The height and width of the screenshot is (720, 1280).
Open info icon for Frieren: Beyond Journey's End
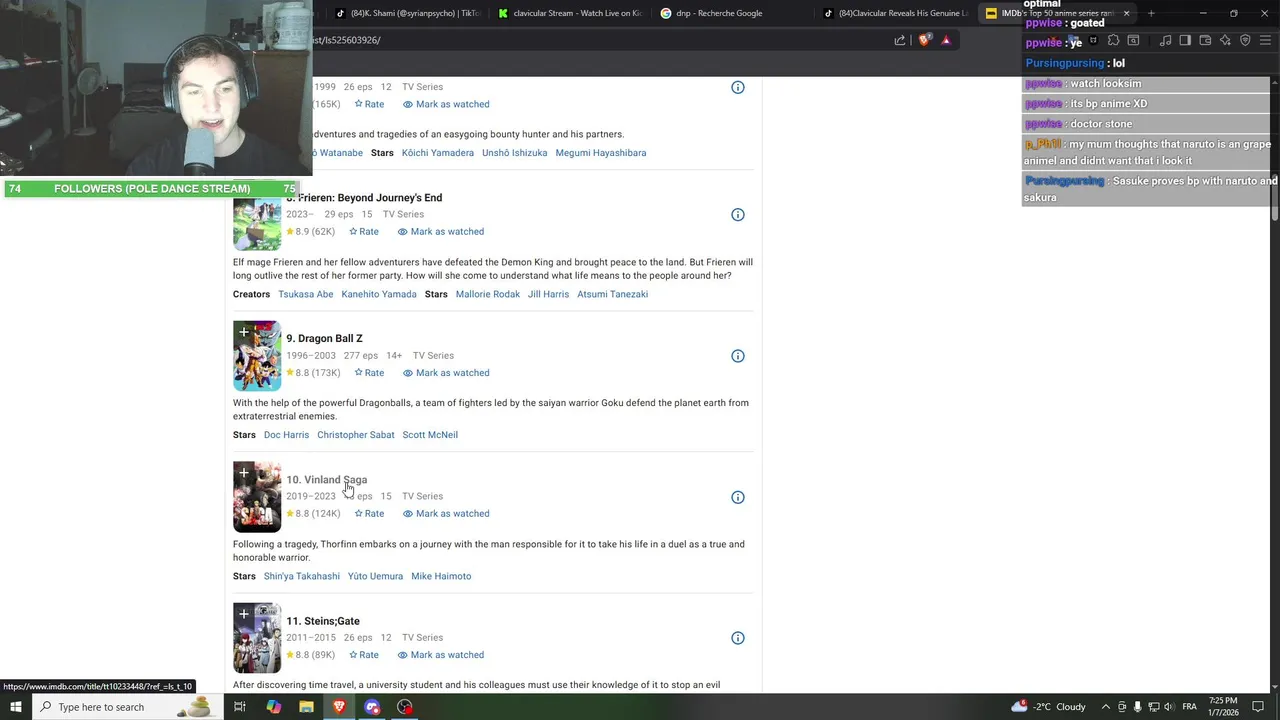point(737,215)
